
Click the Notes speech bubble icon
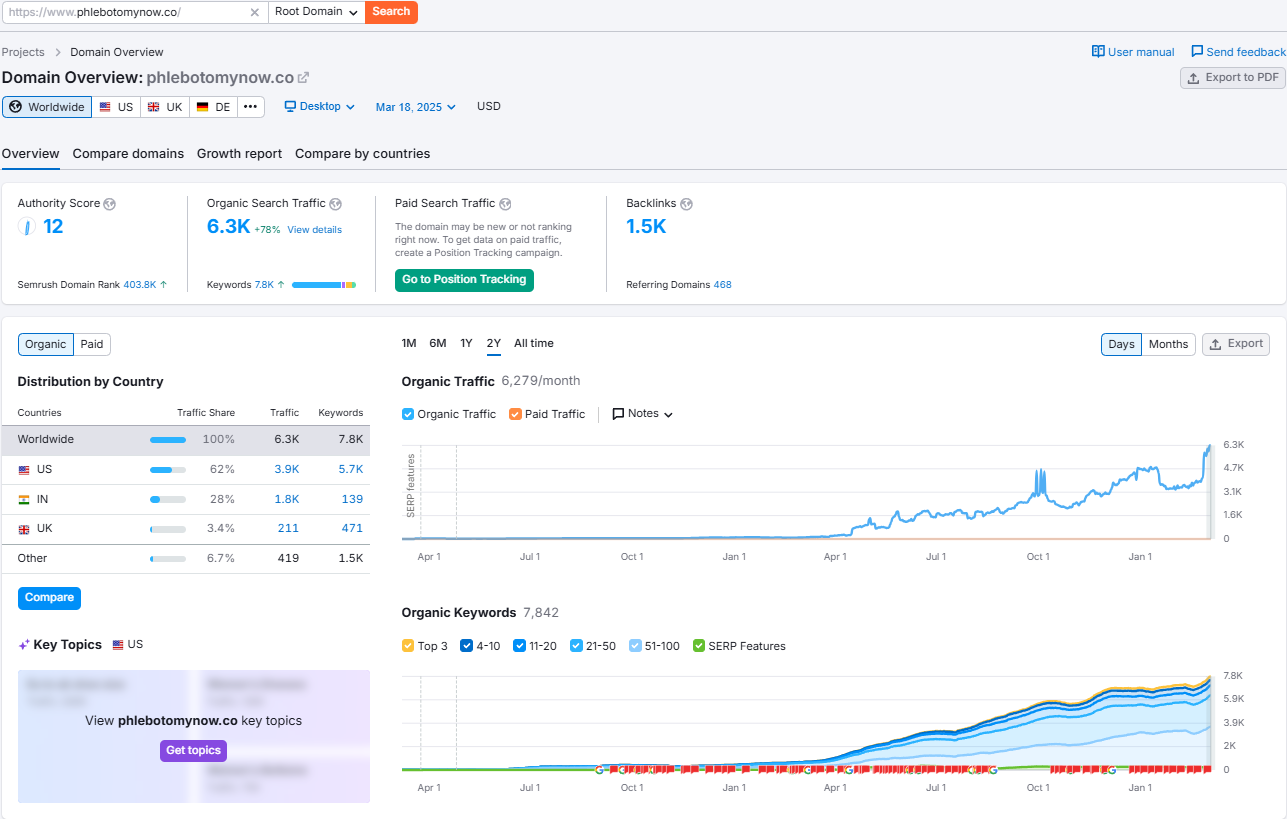618,414
